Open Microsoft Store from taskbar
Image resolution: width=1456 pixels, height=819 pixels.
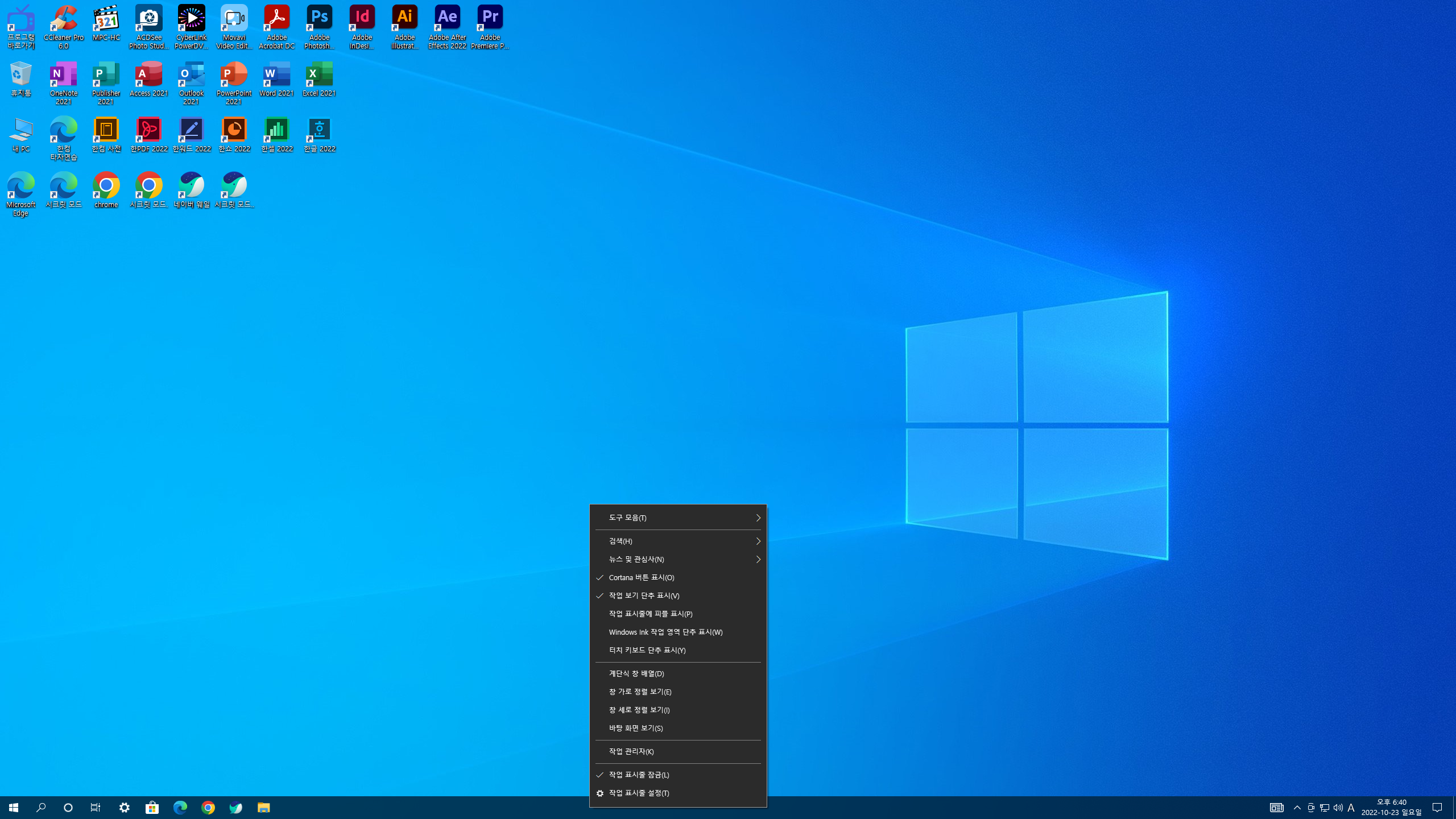click(152, 808)
